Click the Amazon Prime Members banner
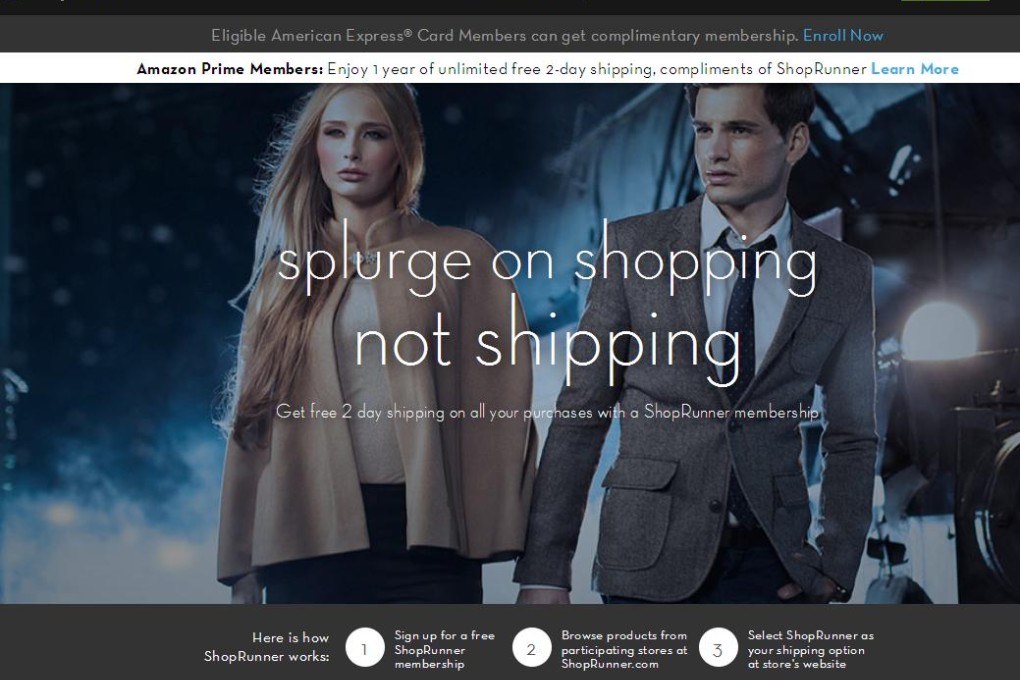 click(510, 68)
